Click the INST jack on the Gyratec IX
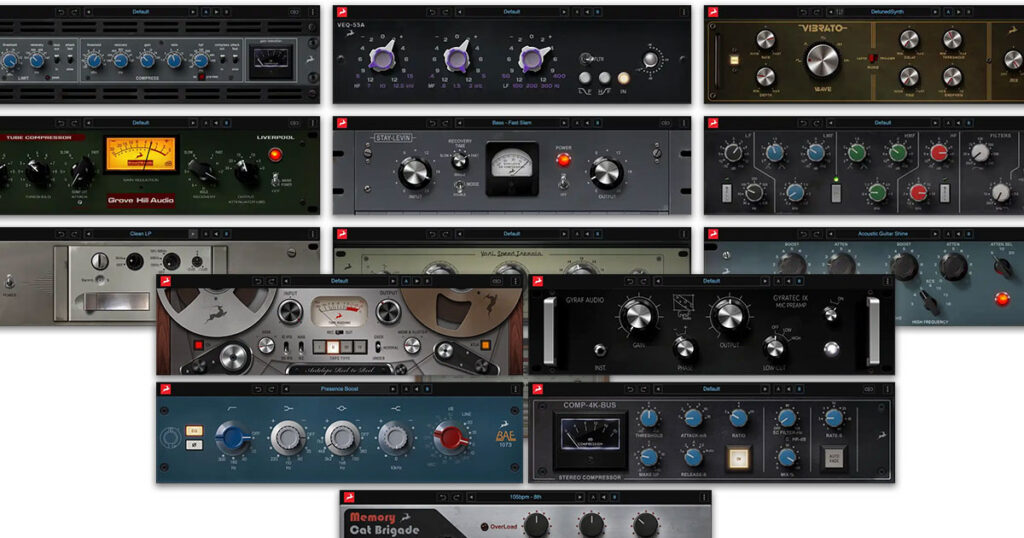1024x538 pixels. click(600, 350)
